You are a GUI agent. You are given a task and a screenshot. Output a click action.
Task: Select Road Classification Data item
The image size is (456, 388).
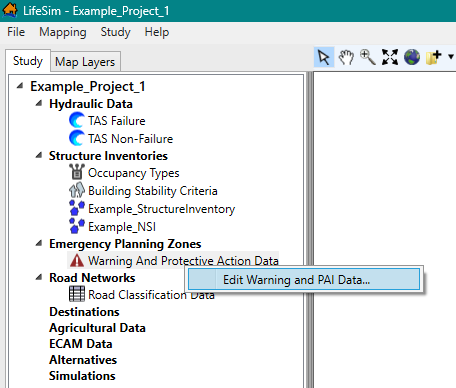click(x=151, y=295)
